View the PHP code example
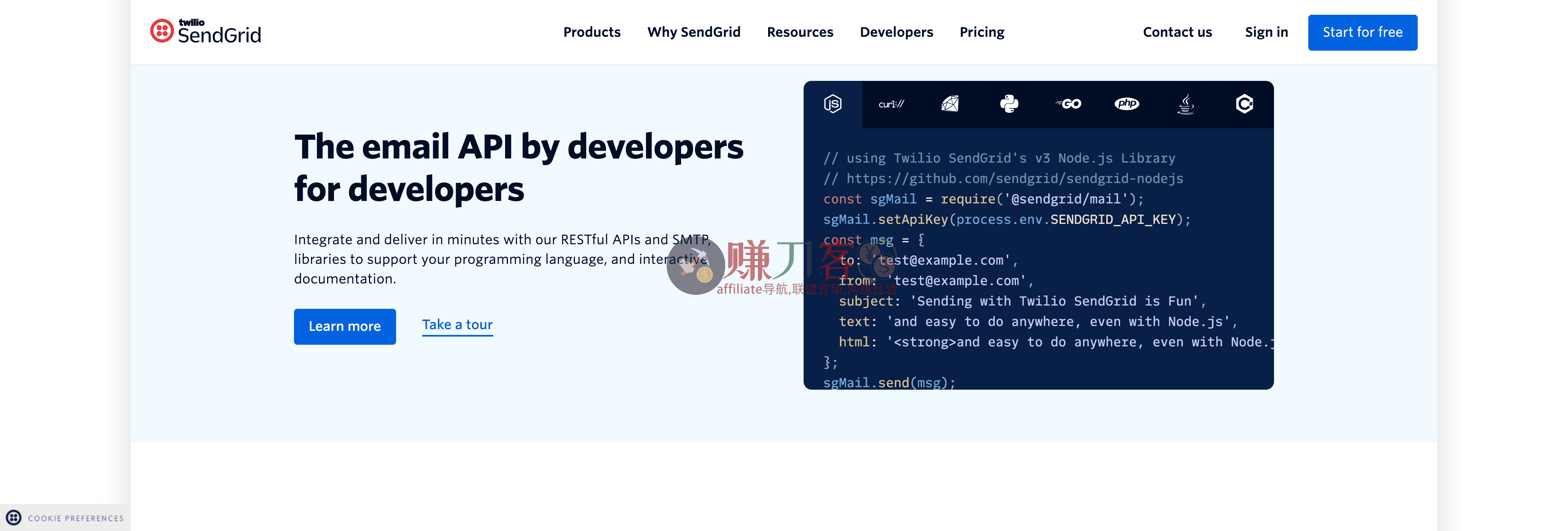 [1127, 103]
